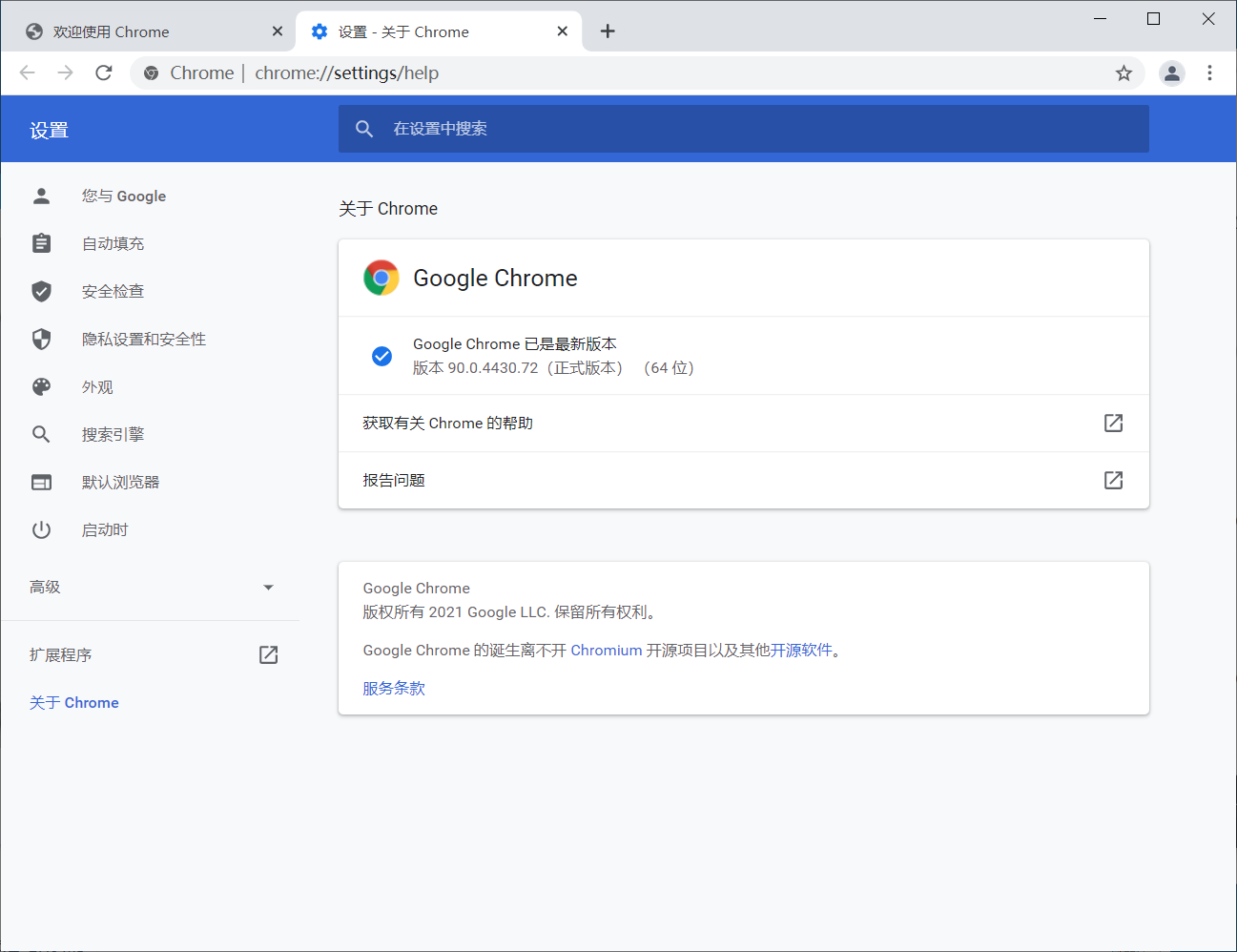Click the 关于 Chrome page heading

pyautogui.click(x=388, y=208)
